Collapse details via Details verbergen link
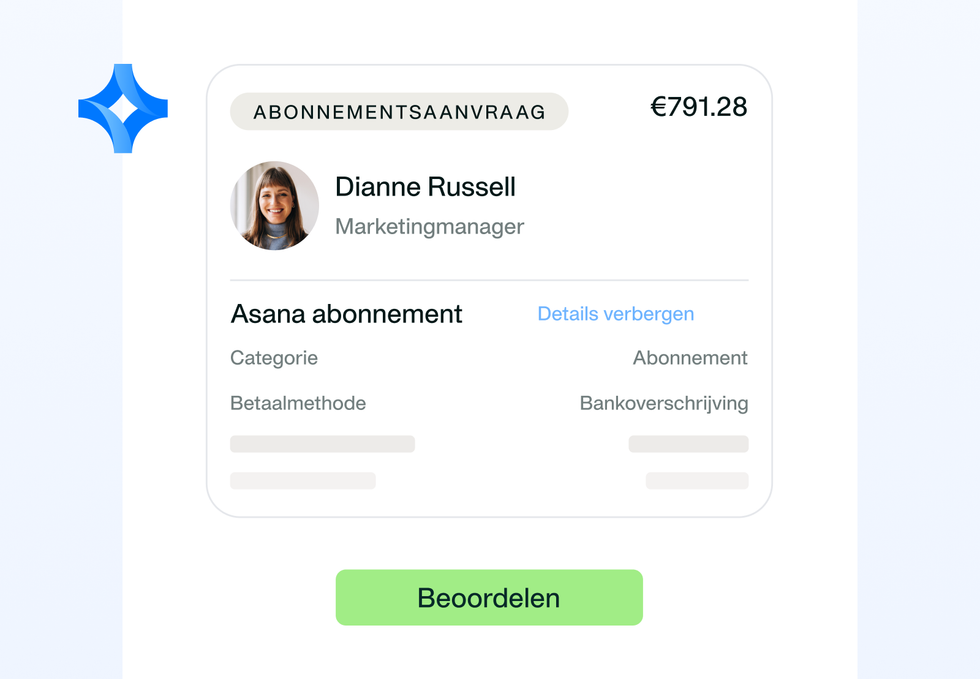 pyautogui.click(x=616, y=313)
